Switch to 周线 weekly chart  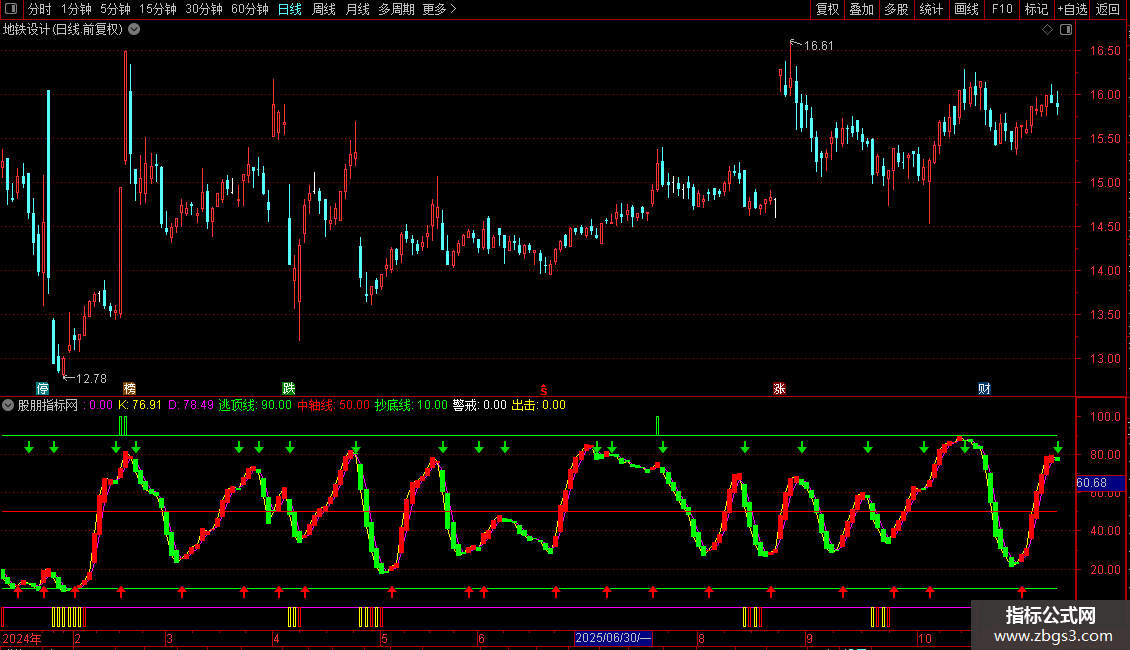324,9
